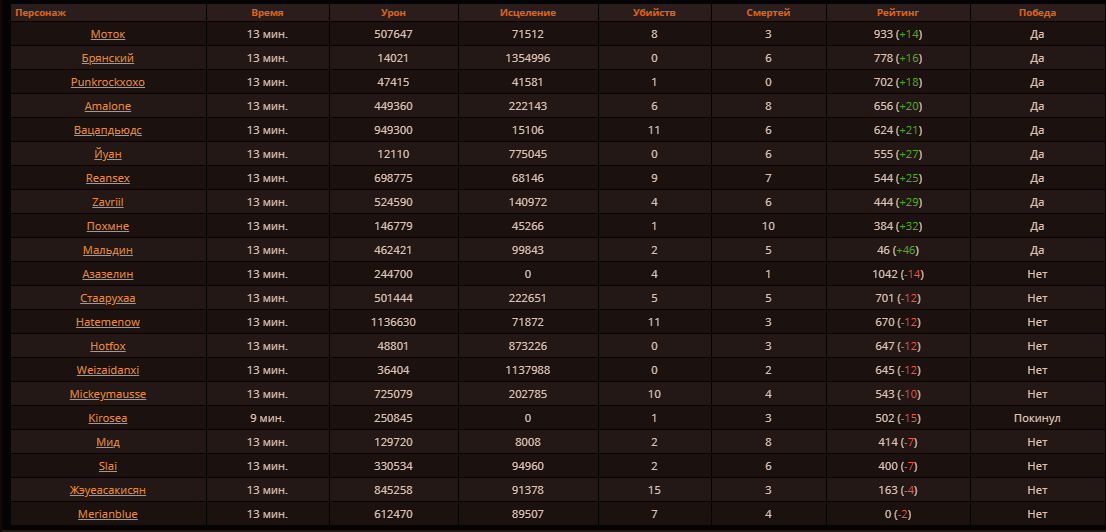Click the Zavriil character name

tap(108, 202)
